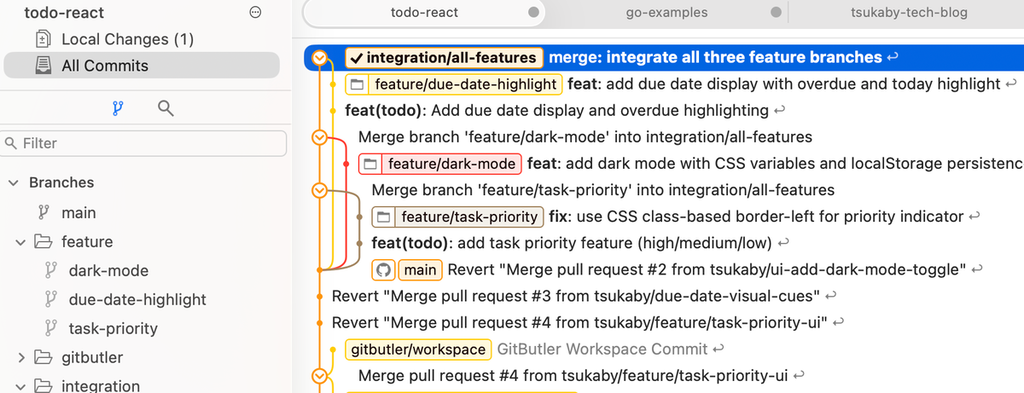Click the return arrow after GitButler Workspace Commit

point(718,349)
